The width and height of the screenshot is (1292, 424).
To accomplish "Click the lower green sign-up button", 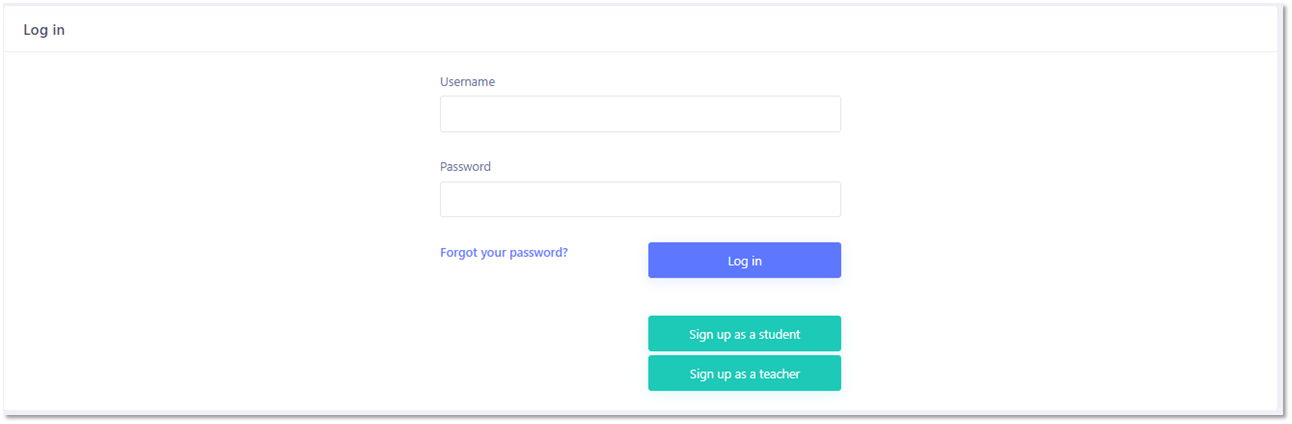I will point(744,374).
